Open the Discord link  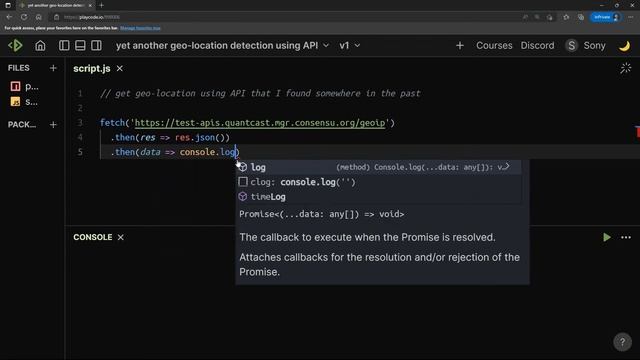(x=537, y=45)
